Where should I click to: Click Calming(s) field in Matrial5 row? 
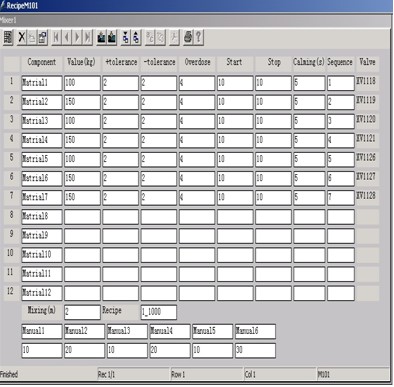tap(309, 159)
